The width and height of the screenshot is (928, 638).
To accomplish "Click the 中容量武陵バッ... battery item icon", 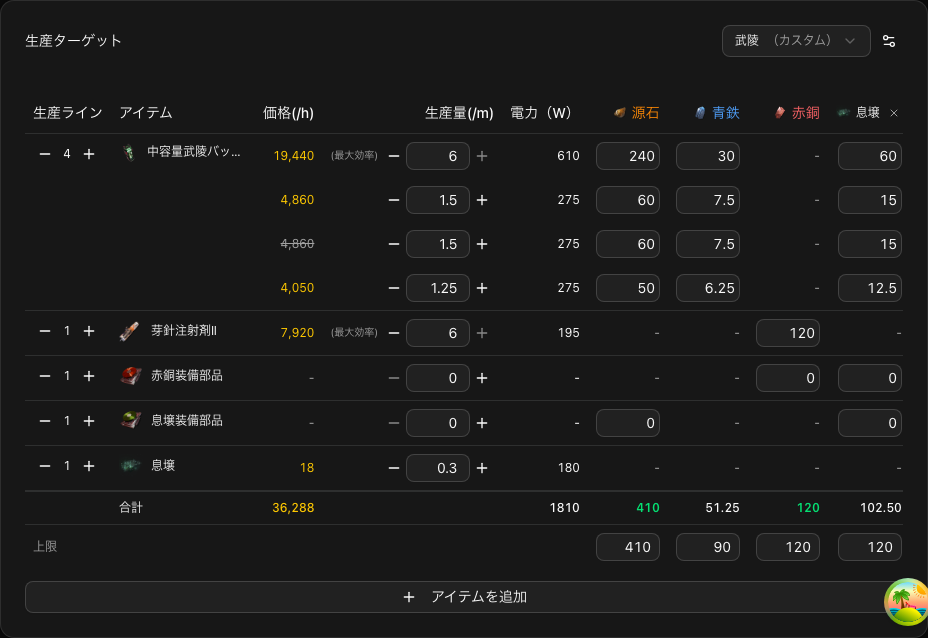I will 128,153.
